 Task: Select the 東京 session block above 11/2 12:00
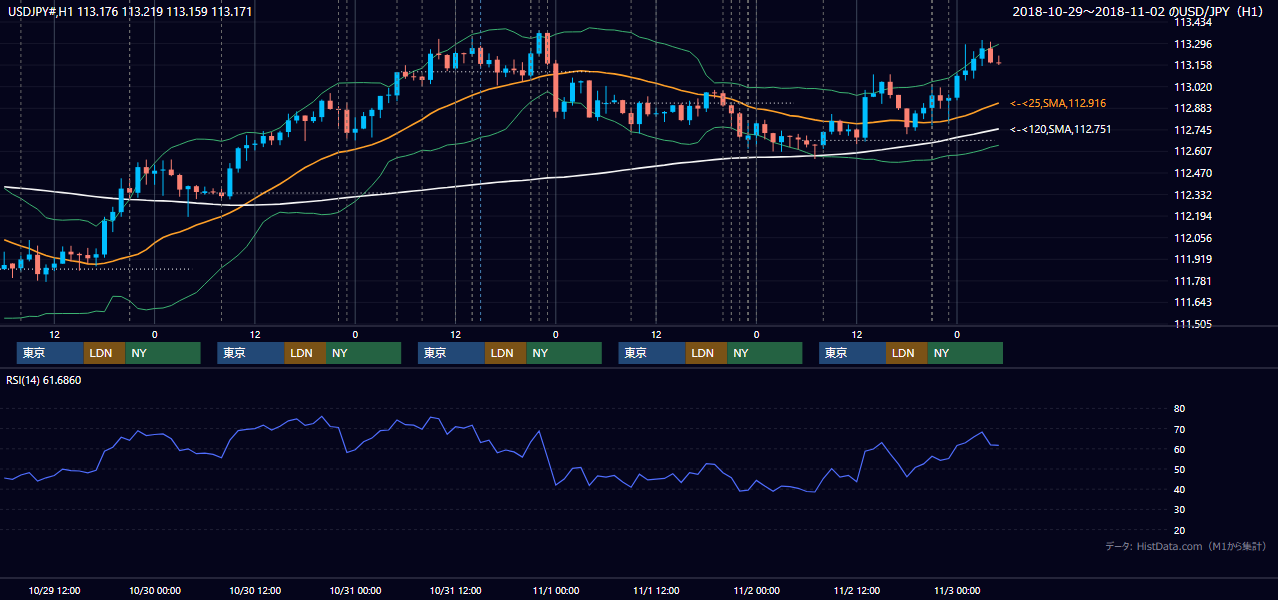[852, 353]
